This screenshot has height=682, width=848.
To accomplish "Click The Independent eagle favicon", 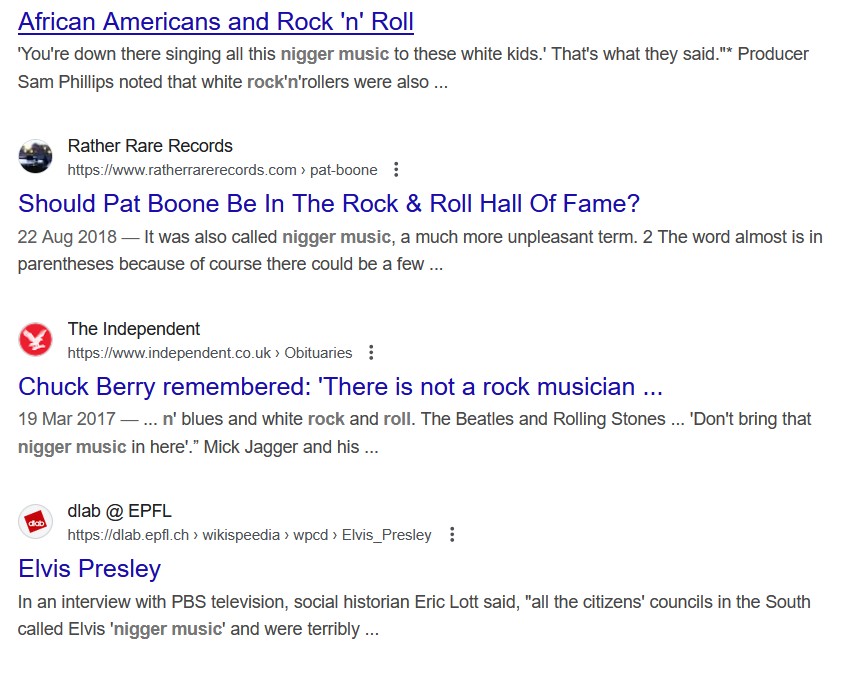I will [36, 340].
